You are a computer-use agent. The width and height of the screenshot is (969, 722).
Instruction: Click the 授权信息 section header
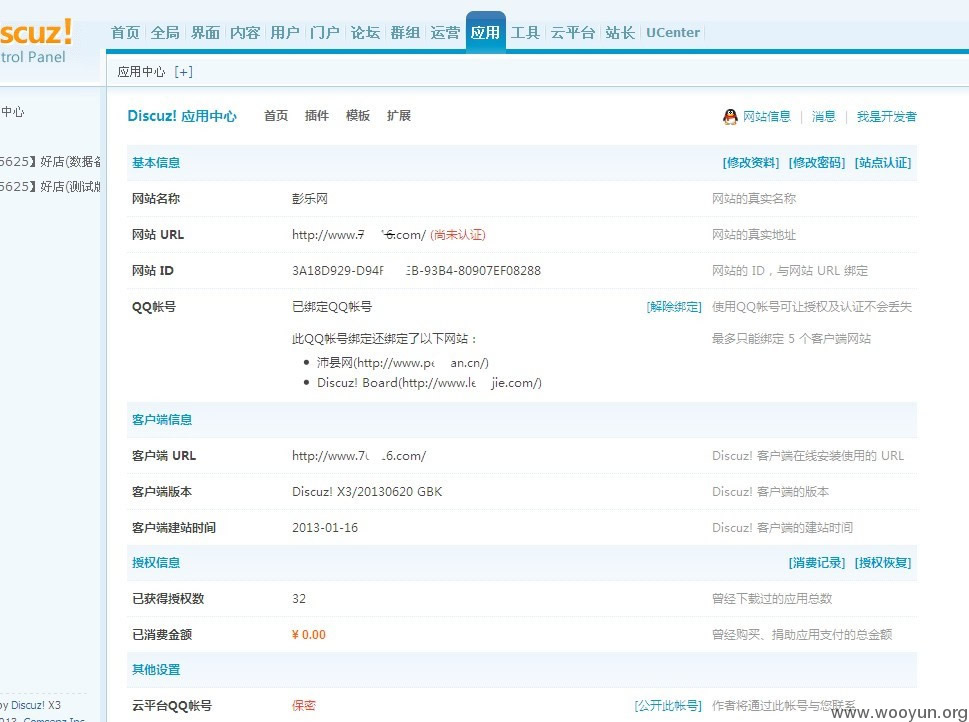point(156,563)
